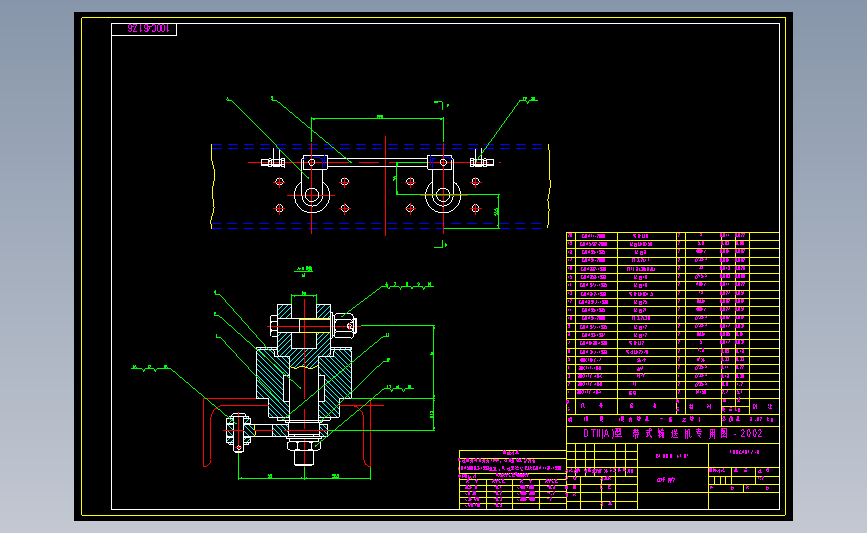Select the long vertical red centerline in the top view
Viewport: 867px width, 533px height.
coord(385,185)
